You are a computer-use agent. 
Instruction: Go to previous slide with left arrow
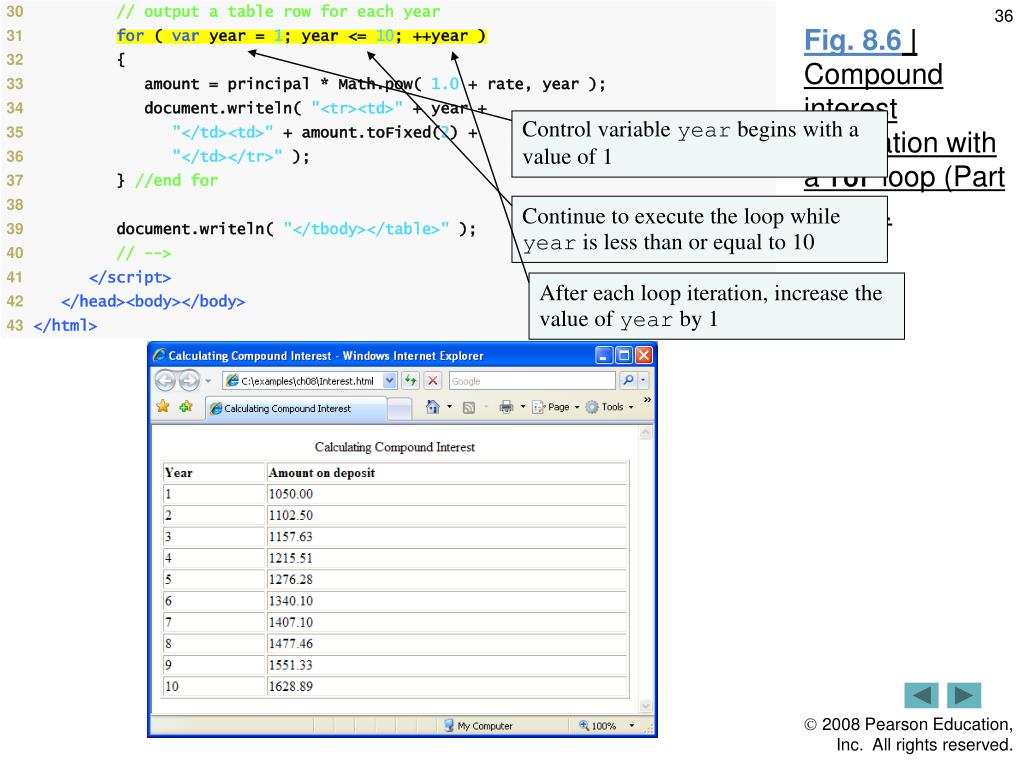pyautogui.click(x=921, y=695)
